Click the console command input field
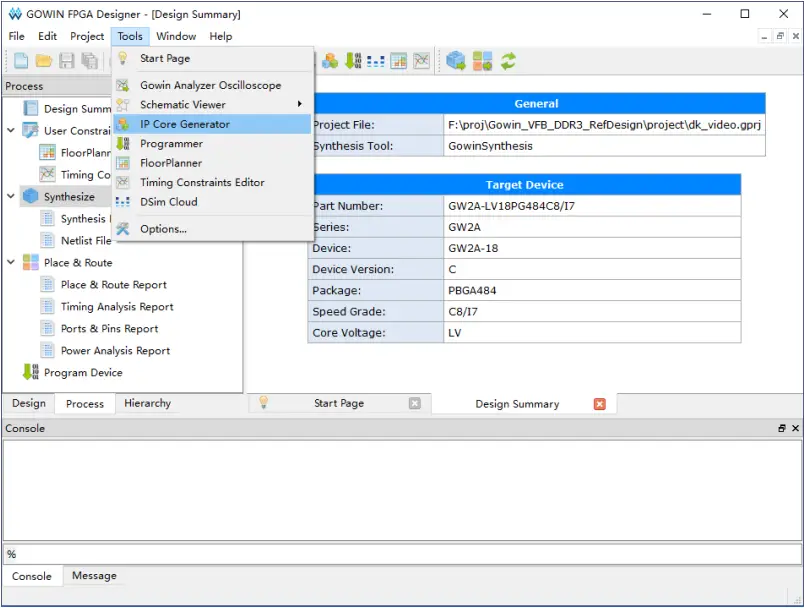805x608 pixels. tap(400, 554)
